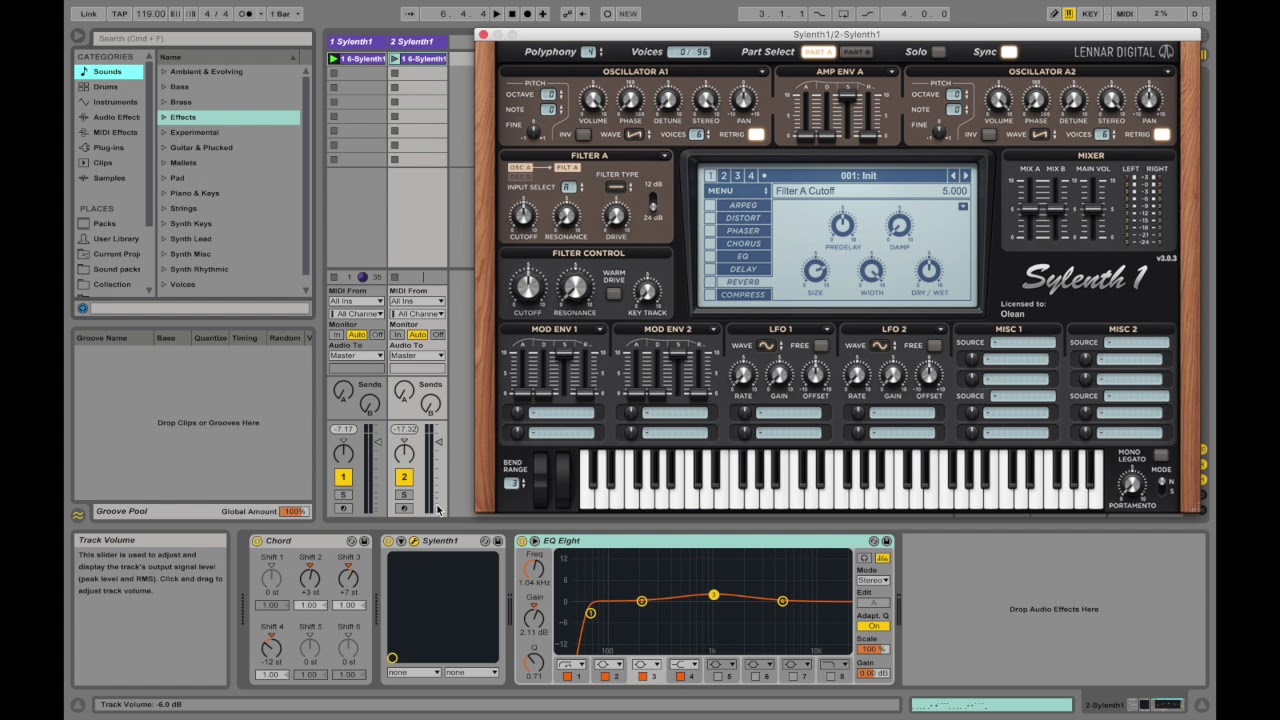The width and height of the screenshot is (1280, 720).
Task: Toggle Sylenth1 Solo switch
Action: coord(939,52)
